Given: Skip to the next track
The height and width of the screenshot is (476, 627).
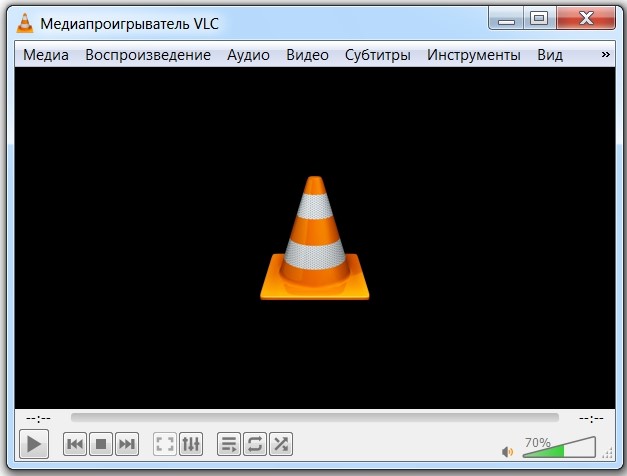Looking at the screenshot, I should 127,444.
